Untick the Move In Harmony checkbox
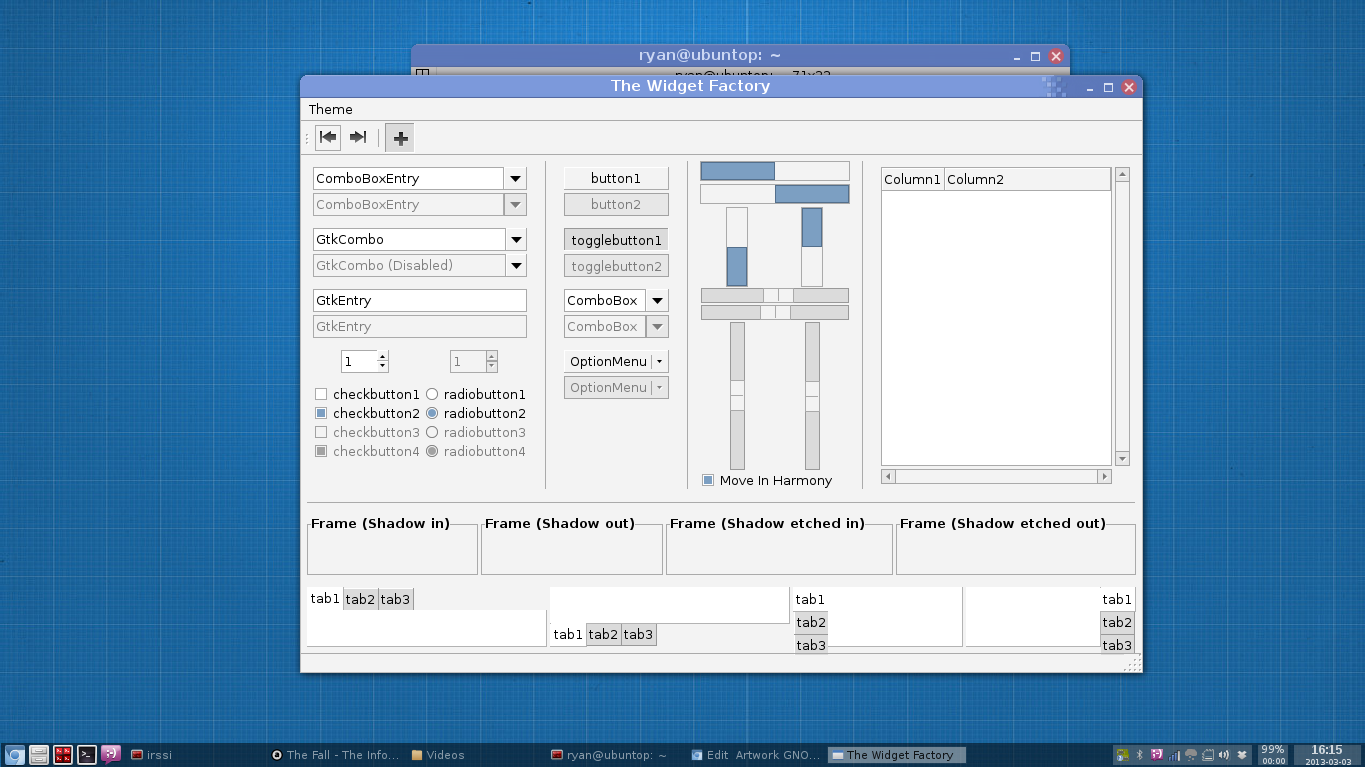 click(x=708, y=481)
